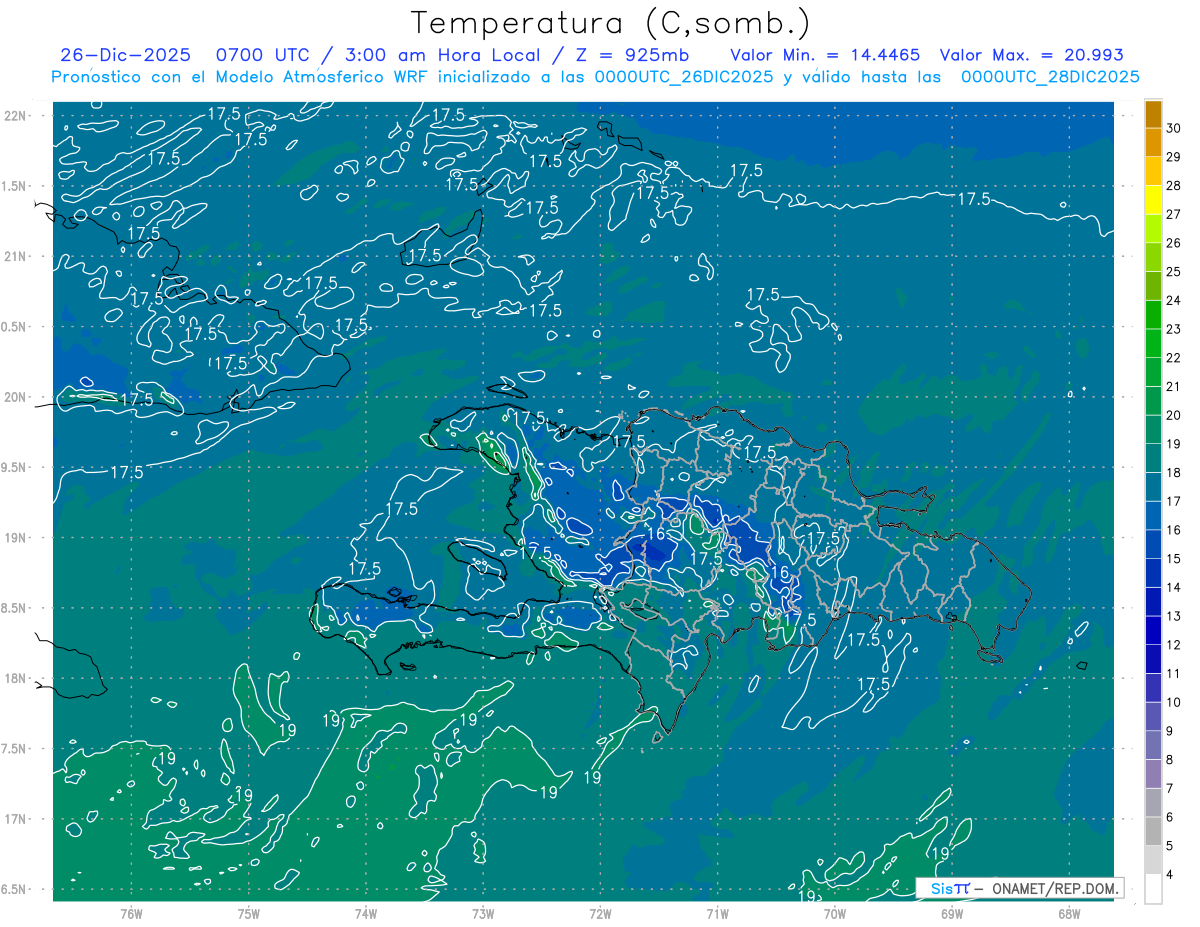Click the "71W" longitude axis label

tap(717, 914)
